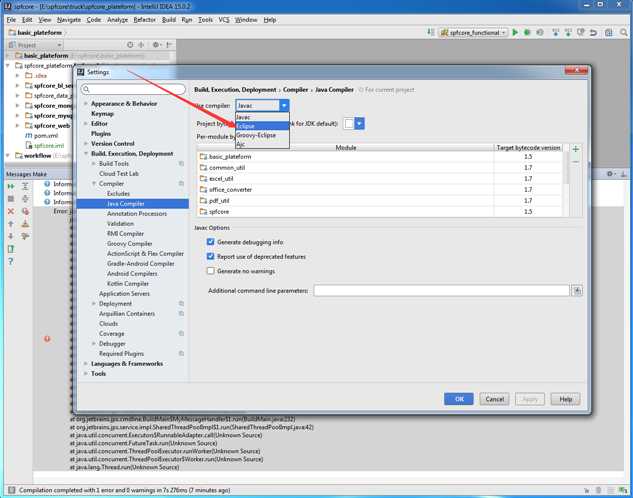
Task: Click the OK button
Action: (459, 399)
